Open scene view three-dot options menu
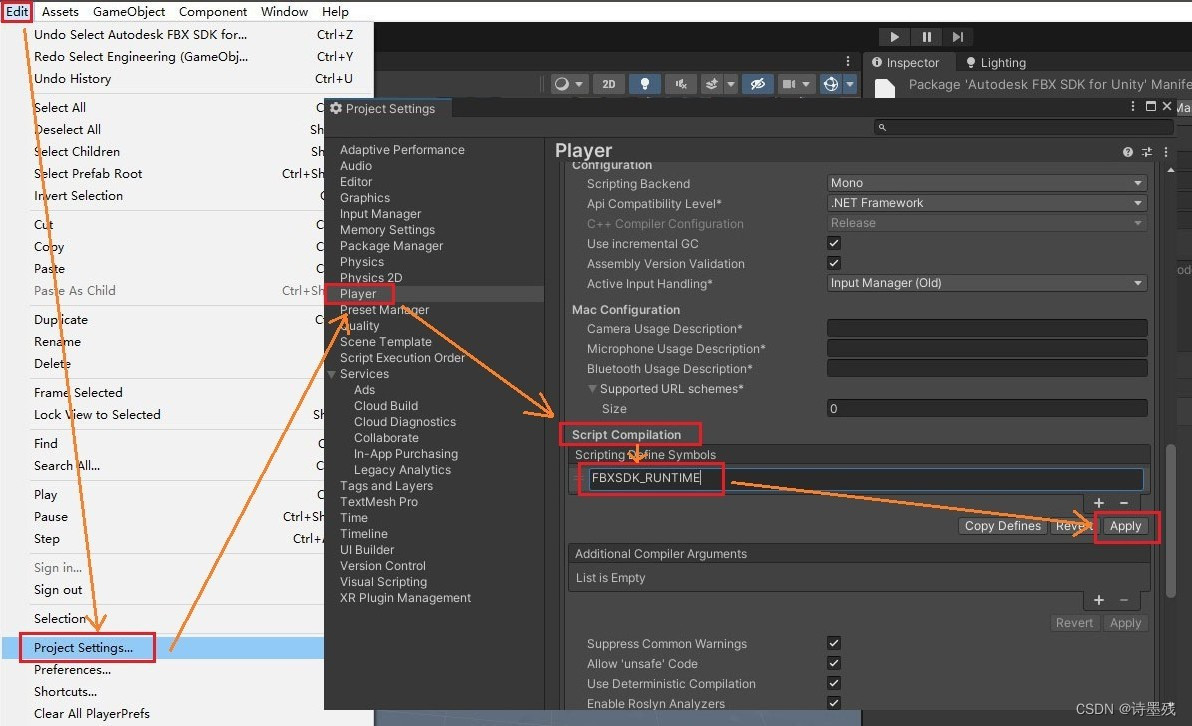The height and width of the screenshot is (726, 1192). pos(848,61)
